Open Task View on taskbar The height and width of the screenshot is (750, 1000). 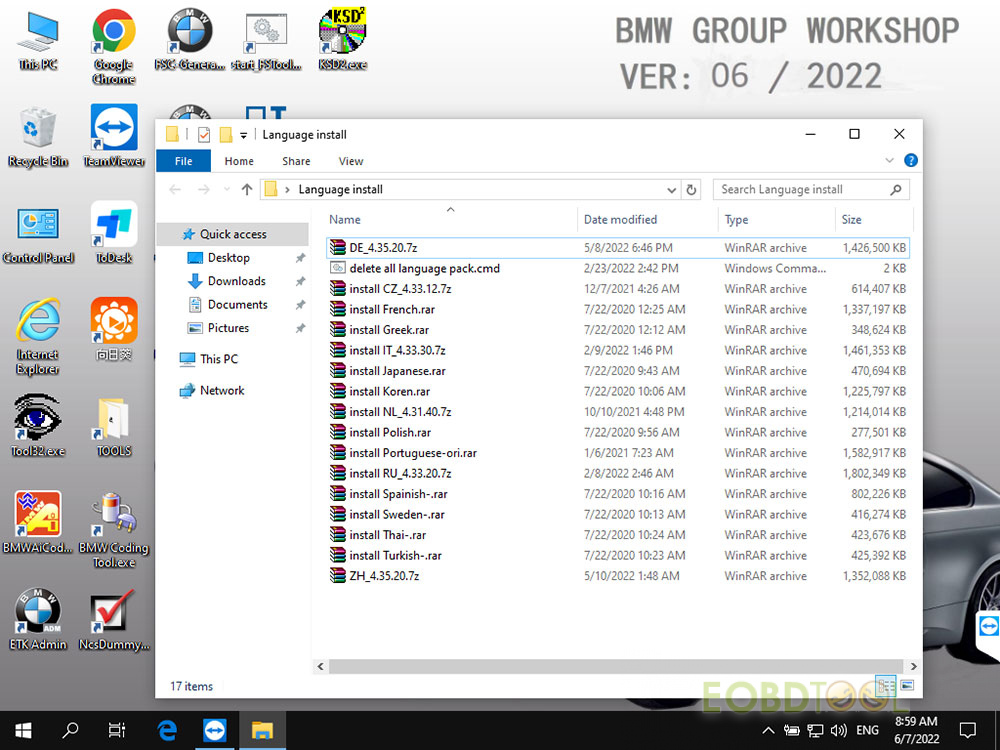[x=117, y=730]
